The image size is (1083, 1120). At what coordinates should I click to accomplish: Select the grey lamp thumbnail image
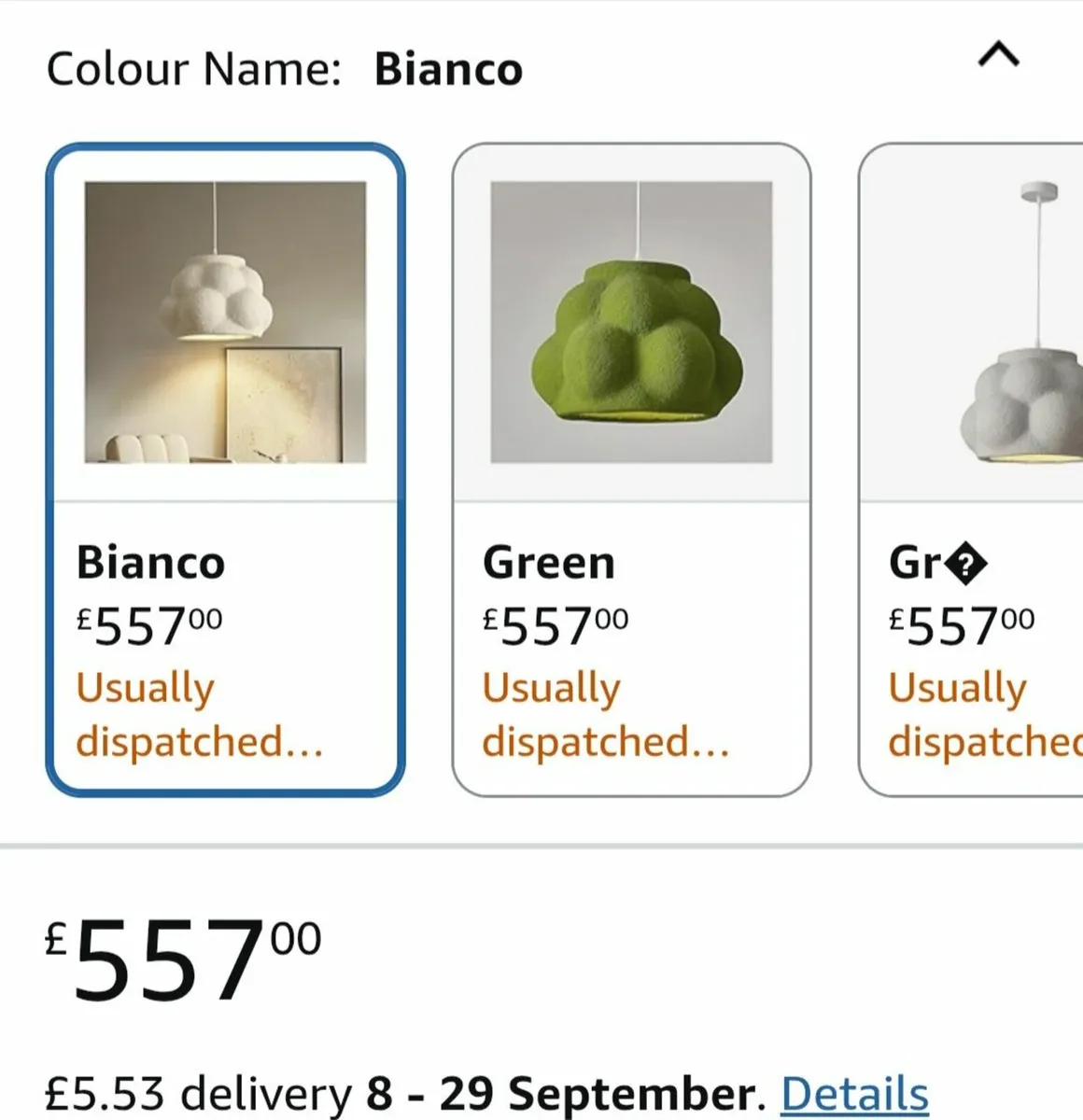point(1022,322)
